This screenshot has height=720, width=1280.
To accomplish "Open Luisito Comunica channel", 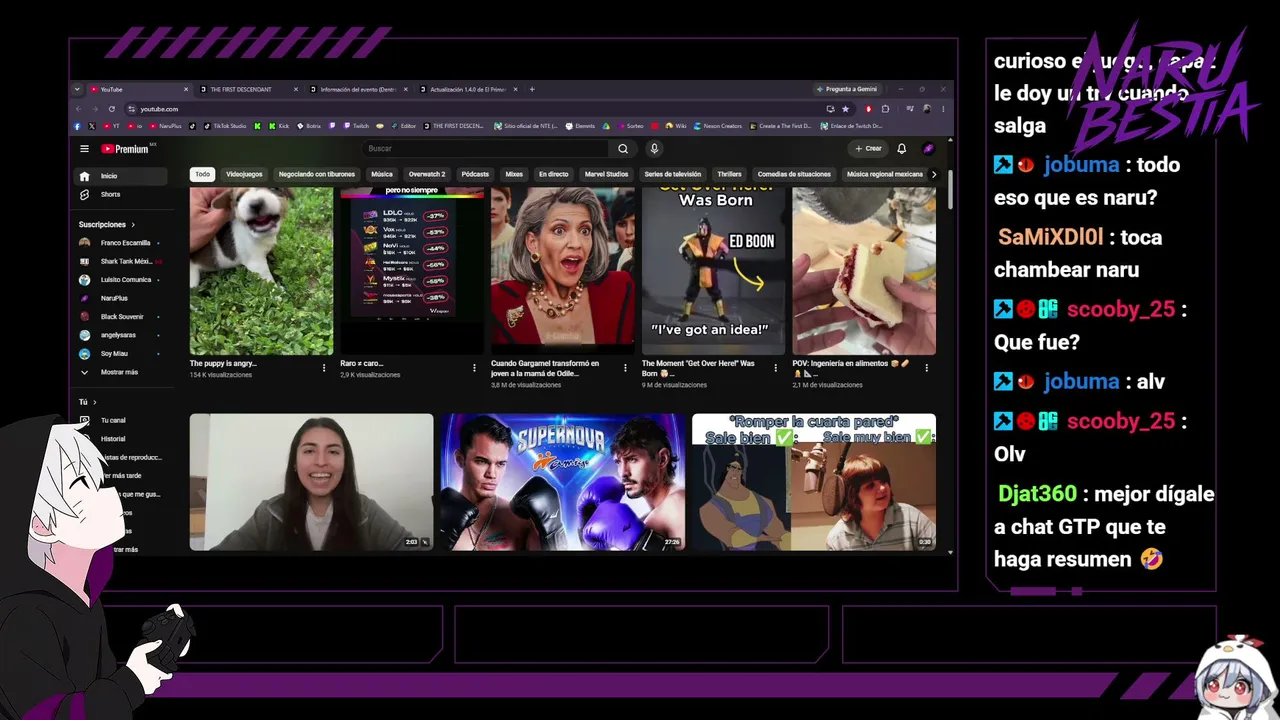I will tap(119, 280).
